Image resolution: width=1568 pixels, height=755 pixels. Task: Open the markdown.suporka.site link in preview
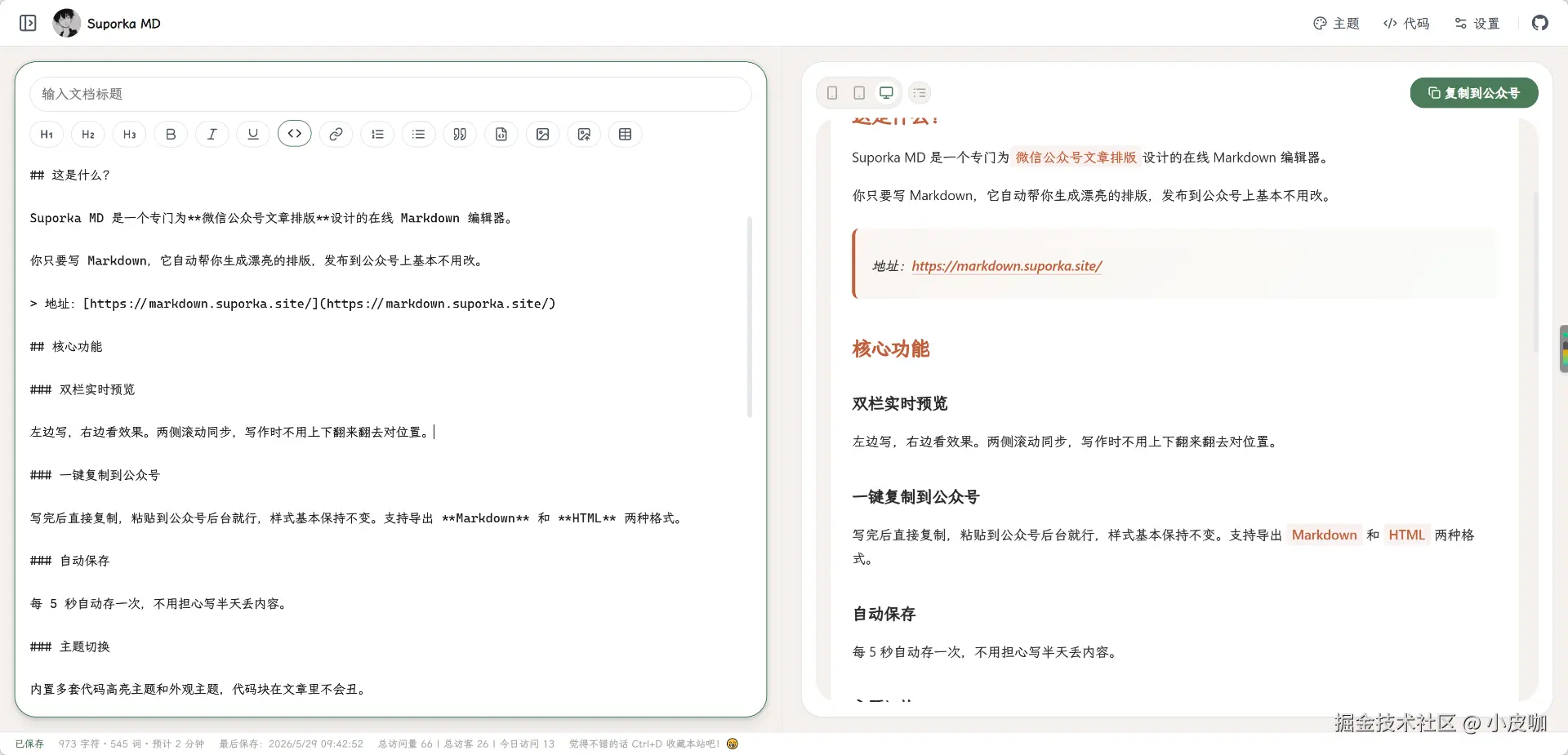1007,266
